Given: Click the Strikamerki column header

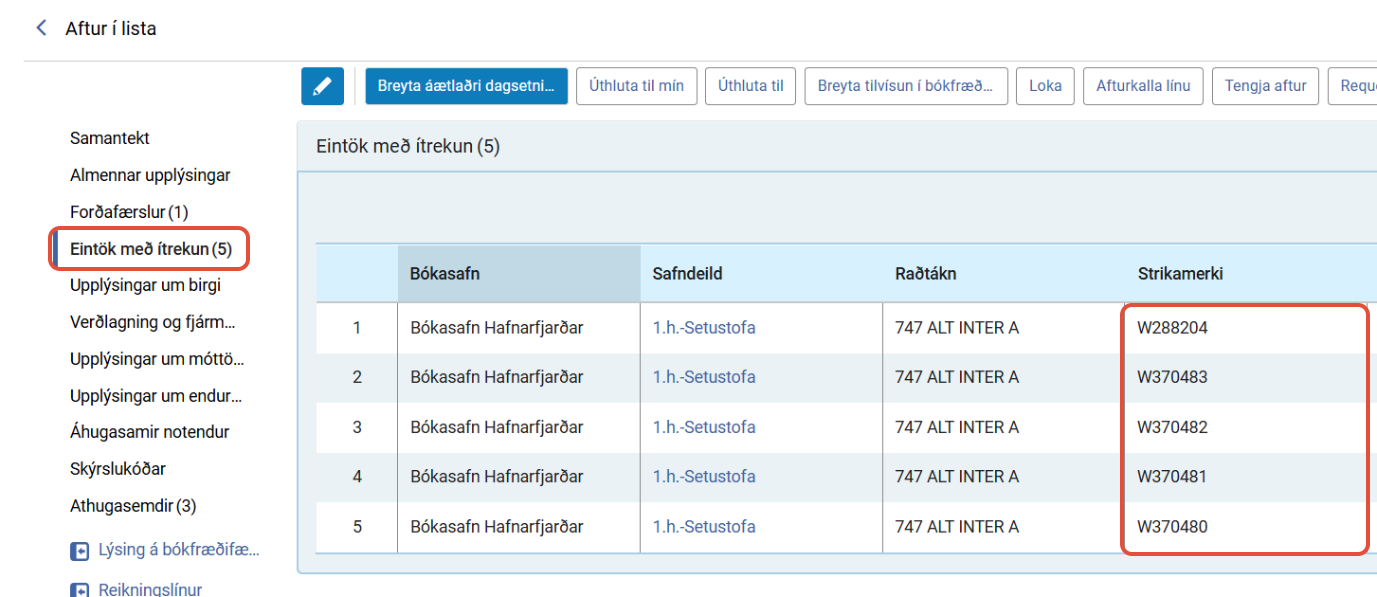Looking at the screenshot, I should tap(1180, 273).
